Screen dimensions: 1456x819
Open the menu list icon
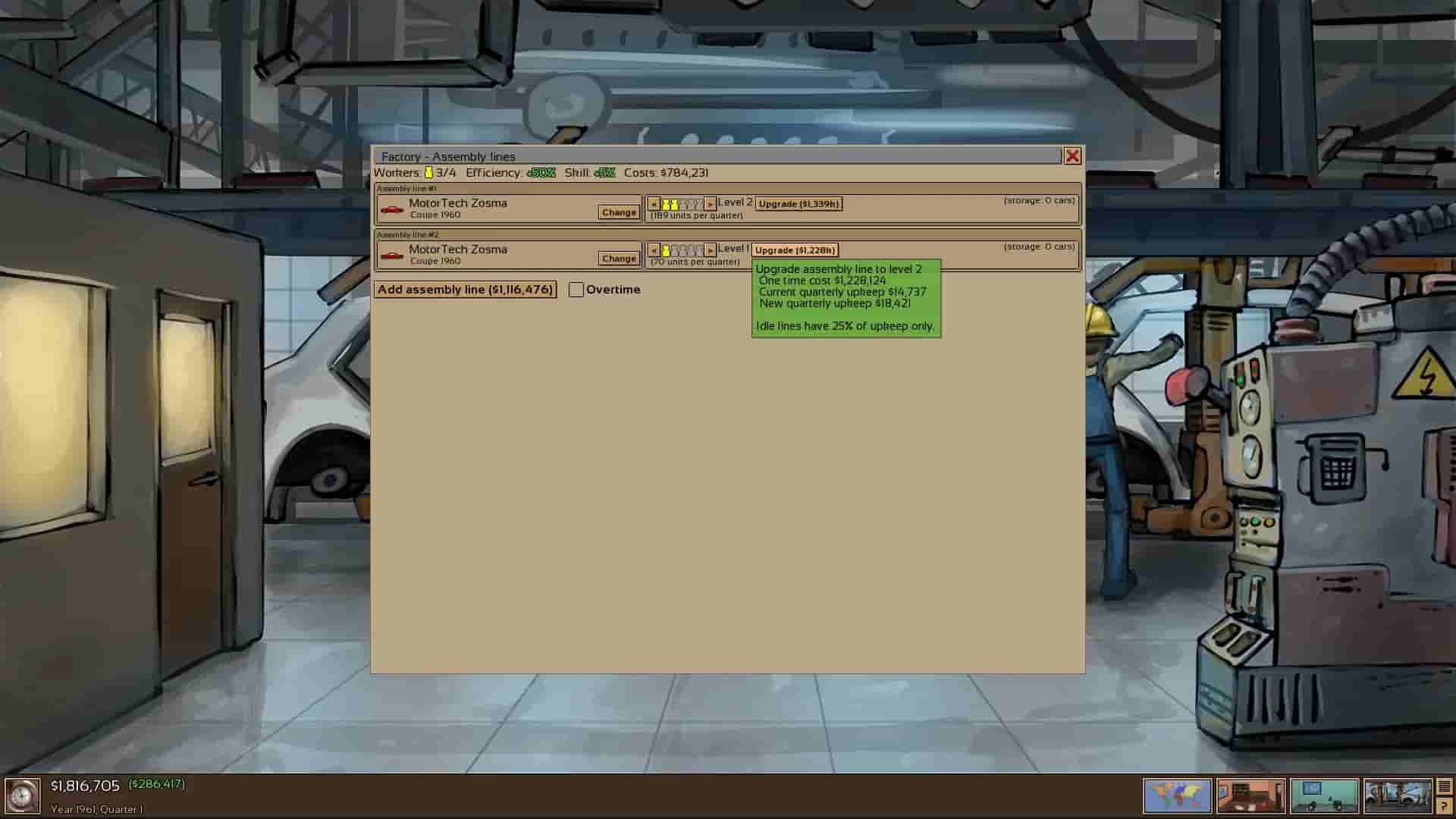[x=1444, y=787]
